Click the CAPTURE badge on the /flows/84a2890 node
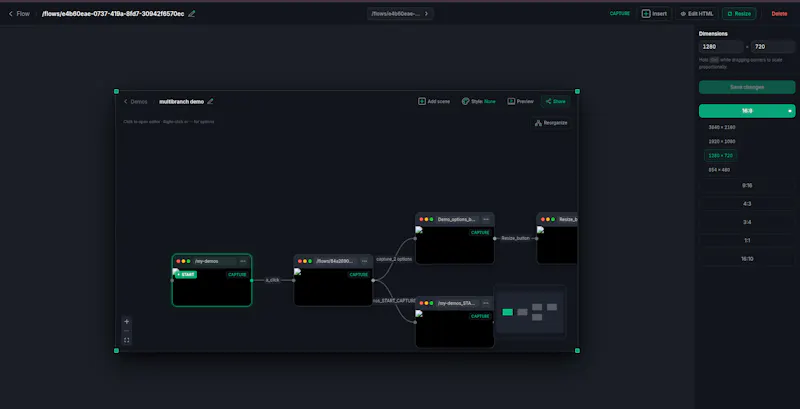800x409 pixels. click(359, 274)
